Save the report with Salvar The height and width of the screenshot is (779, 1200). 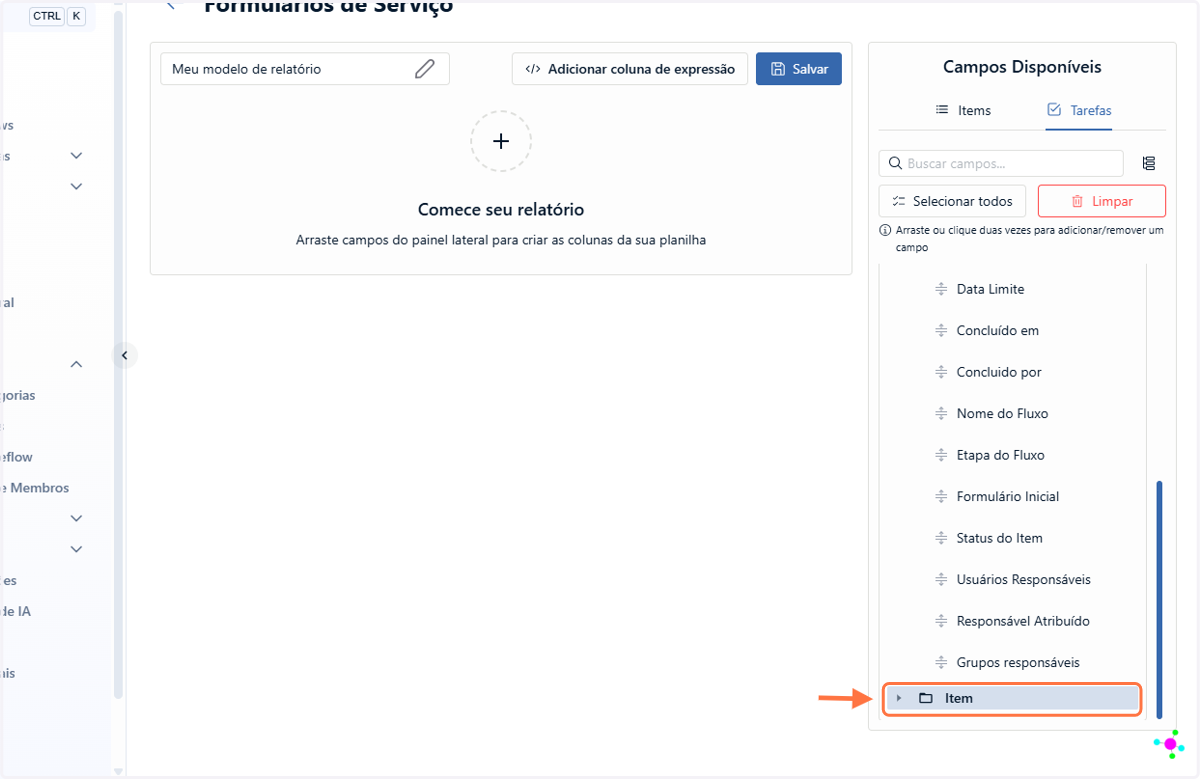pos(799,69)
